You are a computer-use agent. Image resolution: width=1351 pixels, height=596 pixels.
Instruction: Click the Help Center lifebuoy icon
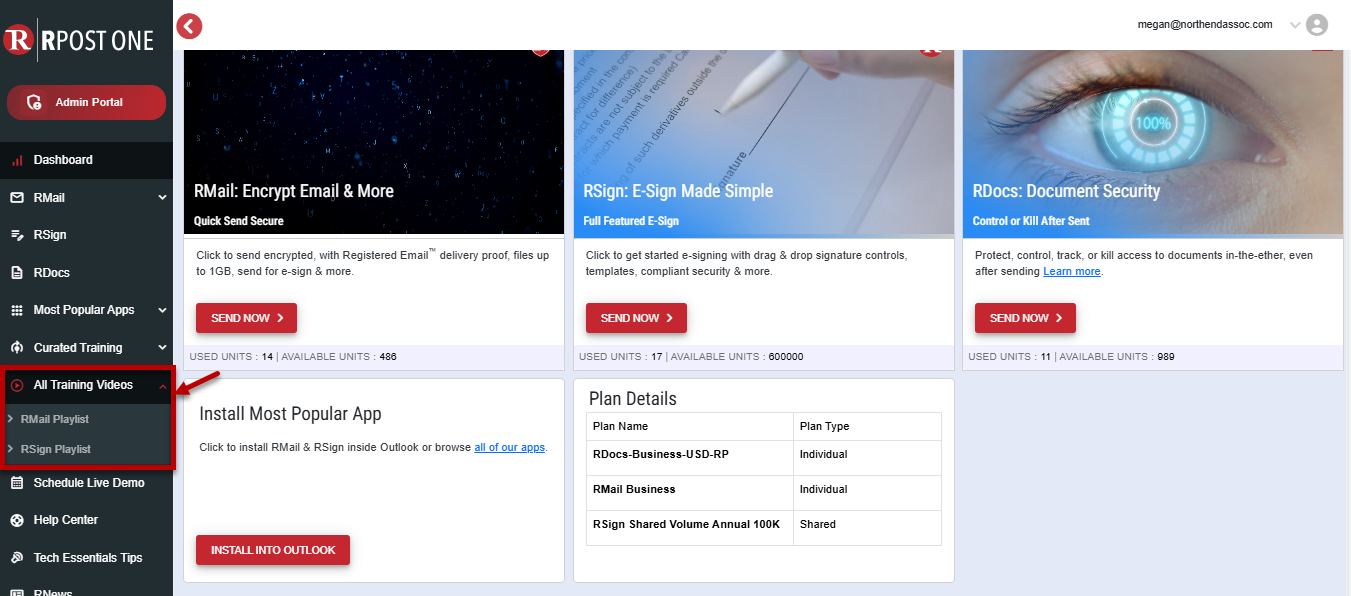pos(17,520)
